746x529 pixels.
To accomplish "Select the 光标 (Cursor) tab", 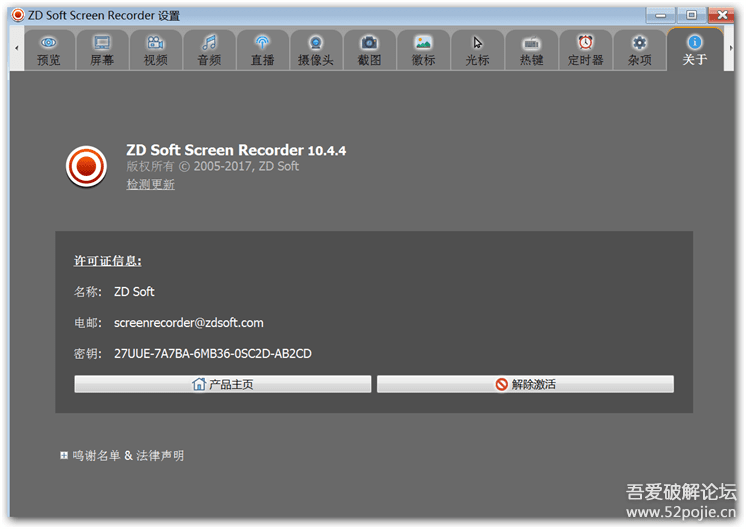I will click(x=478, y=50).
